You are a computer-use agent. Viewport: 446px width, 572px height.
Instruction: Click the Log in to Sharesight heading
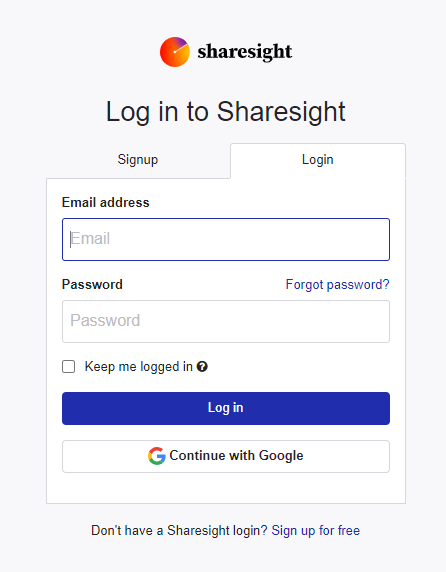pos(225,111)
